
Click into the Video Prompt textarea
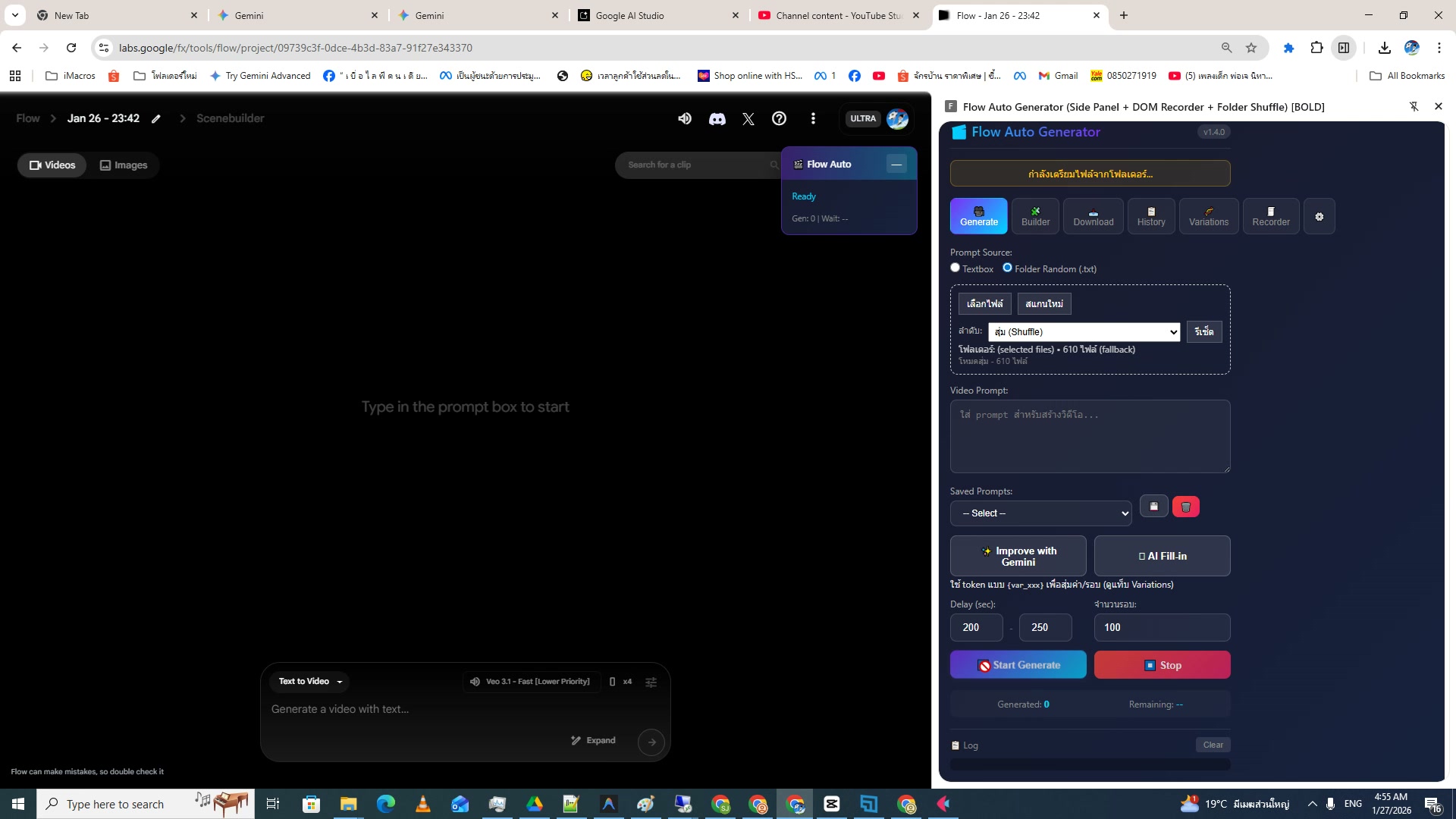pyautogui.click(x=1090, y=436)
